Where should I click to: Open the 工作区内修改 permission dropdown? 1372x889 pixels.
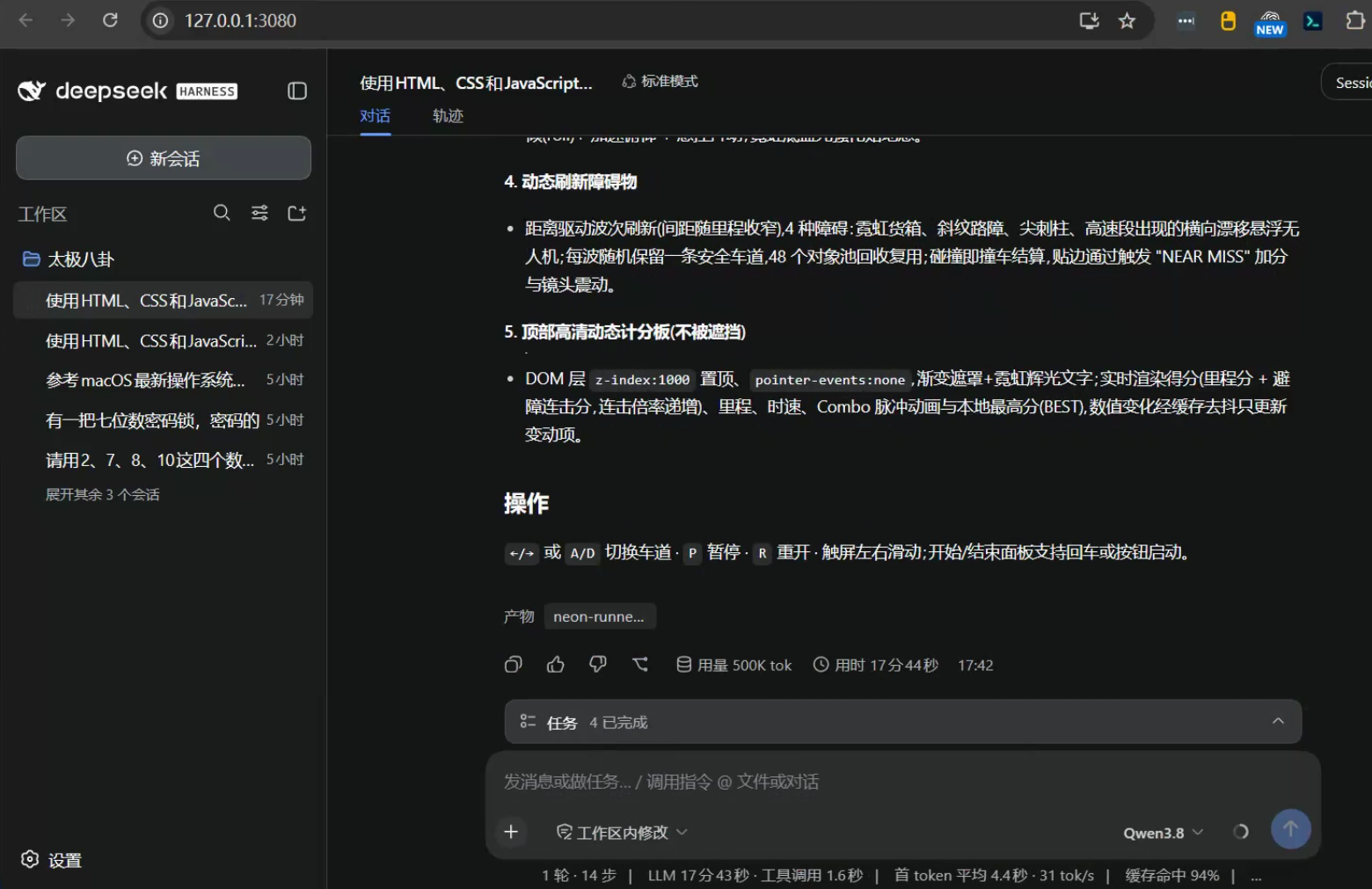tap(622, 832)
